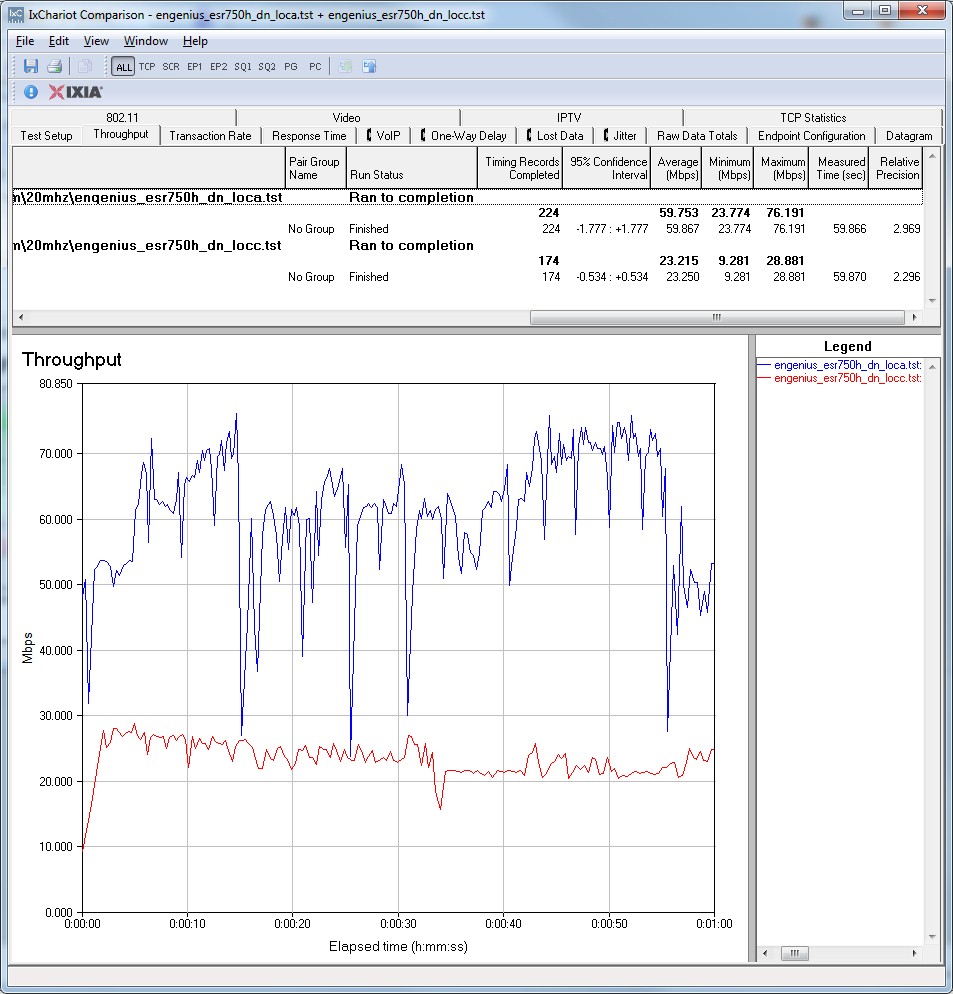Toggle the ALL filter button

click(x=123, y=67)
